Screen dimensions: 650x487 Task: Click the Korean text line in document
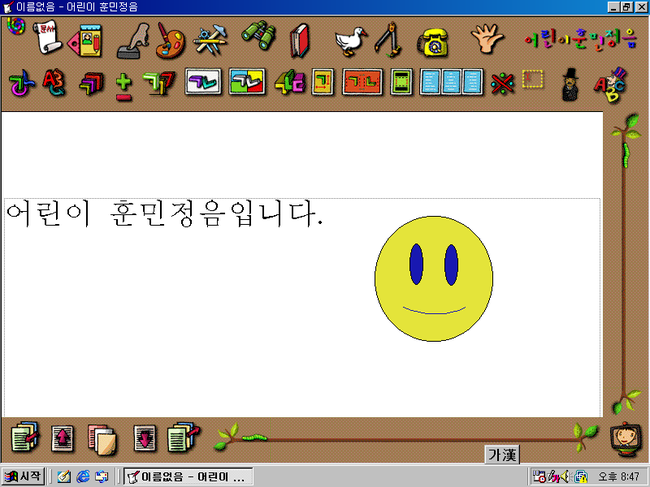coord(165,214)
